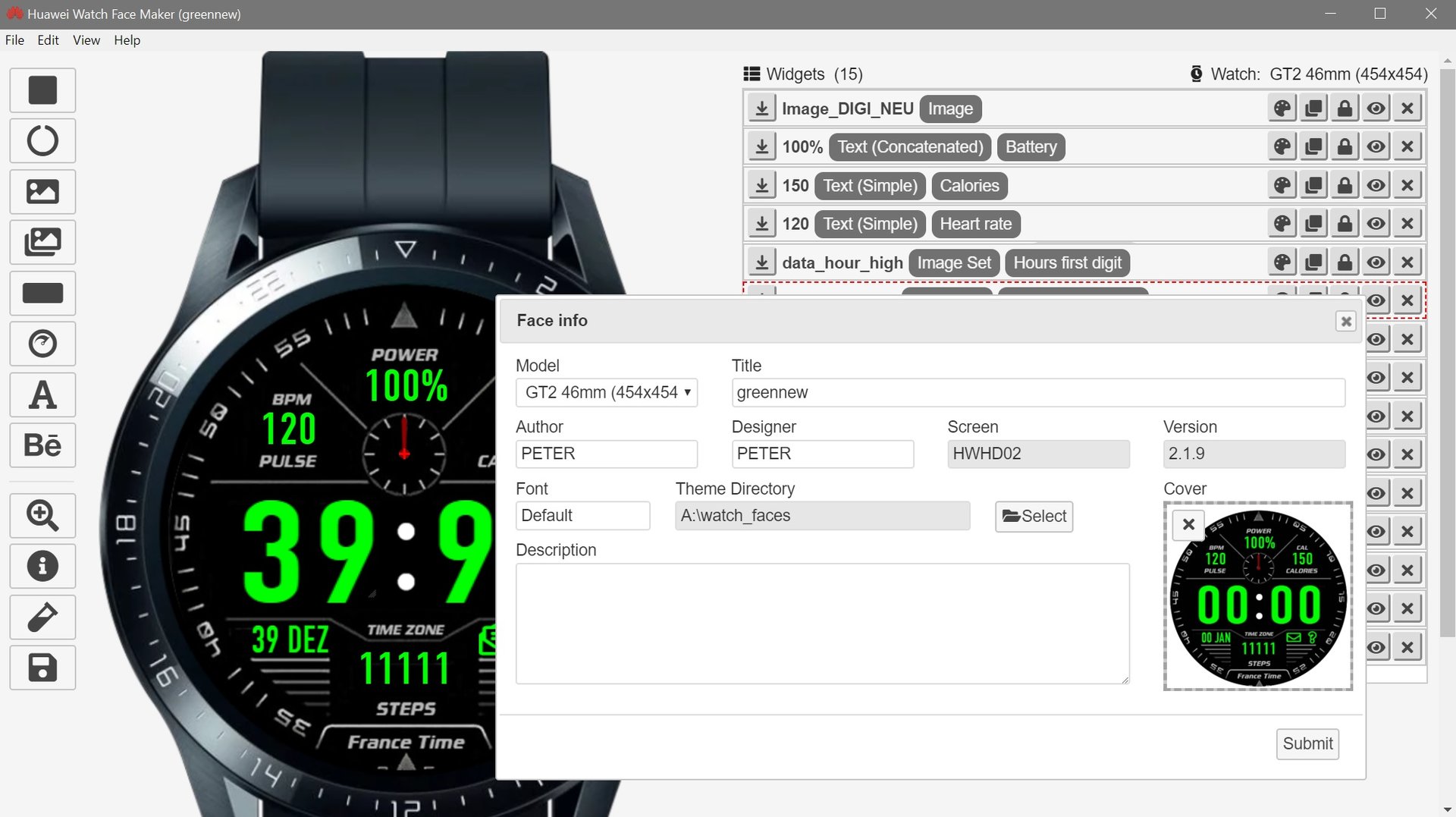Image resolution: width=1456 pixels, height=817 pixels.
Task: Hide the data_hour_high widget
Action: pos(1376,262)
